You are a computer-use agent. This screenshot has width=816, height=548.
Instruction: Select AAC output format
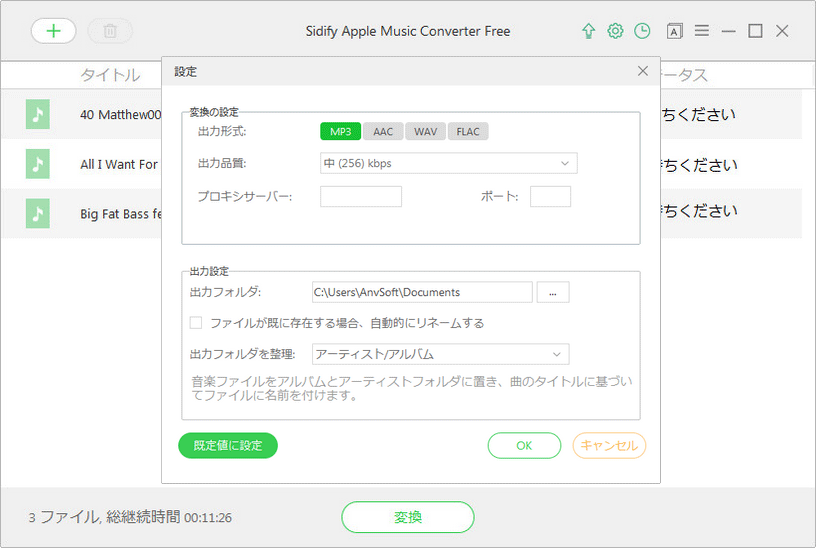383,132
